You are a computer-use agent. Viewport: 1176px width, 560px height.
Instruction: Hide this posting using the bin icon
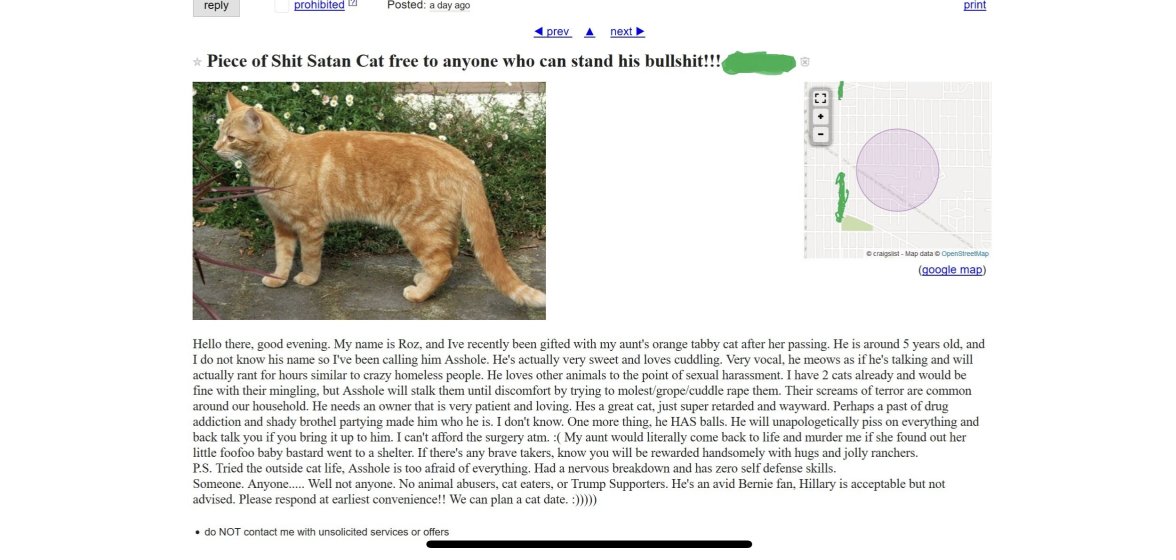[x=805, y=62]
